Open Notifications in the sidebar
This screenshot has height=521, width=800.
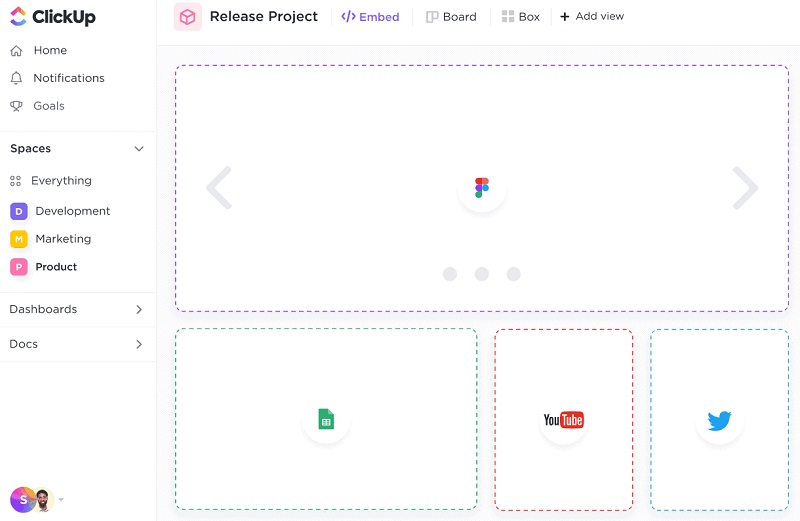58,78
